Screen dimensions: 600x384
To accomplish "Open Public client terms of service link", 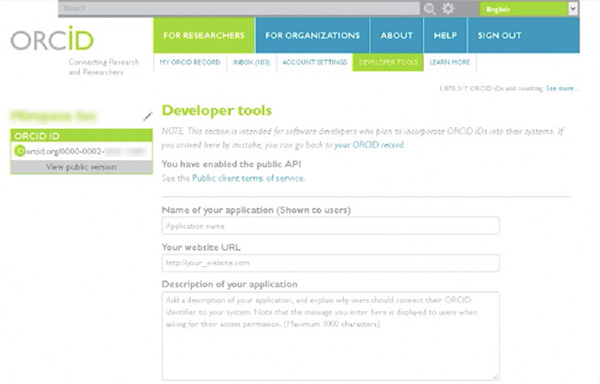I will (248, 178).
